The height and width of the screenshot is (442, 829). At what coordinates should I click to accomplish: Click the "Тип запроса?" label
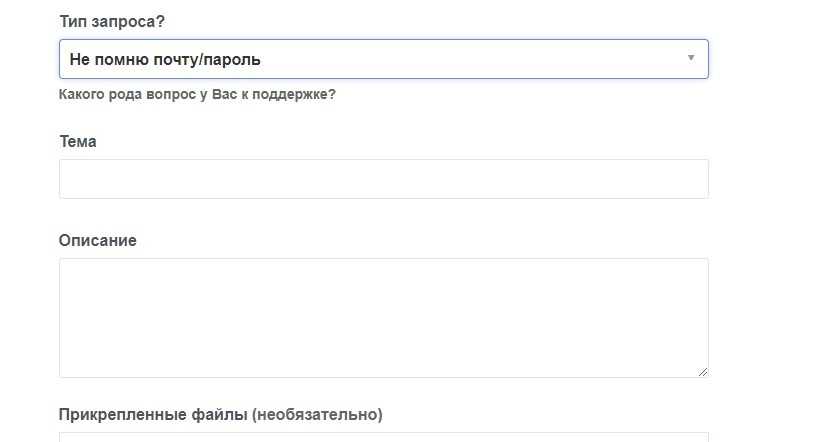pyautogui.click(x=112, y=21)
